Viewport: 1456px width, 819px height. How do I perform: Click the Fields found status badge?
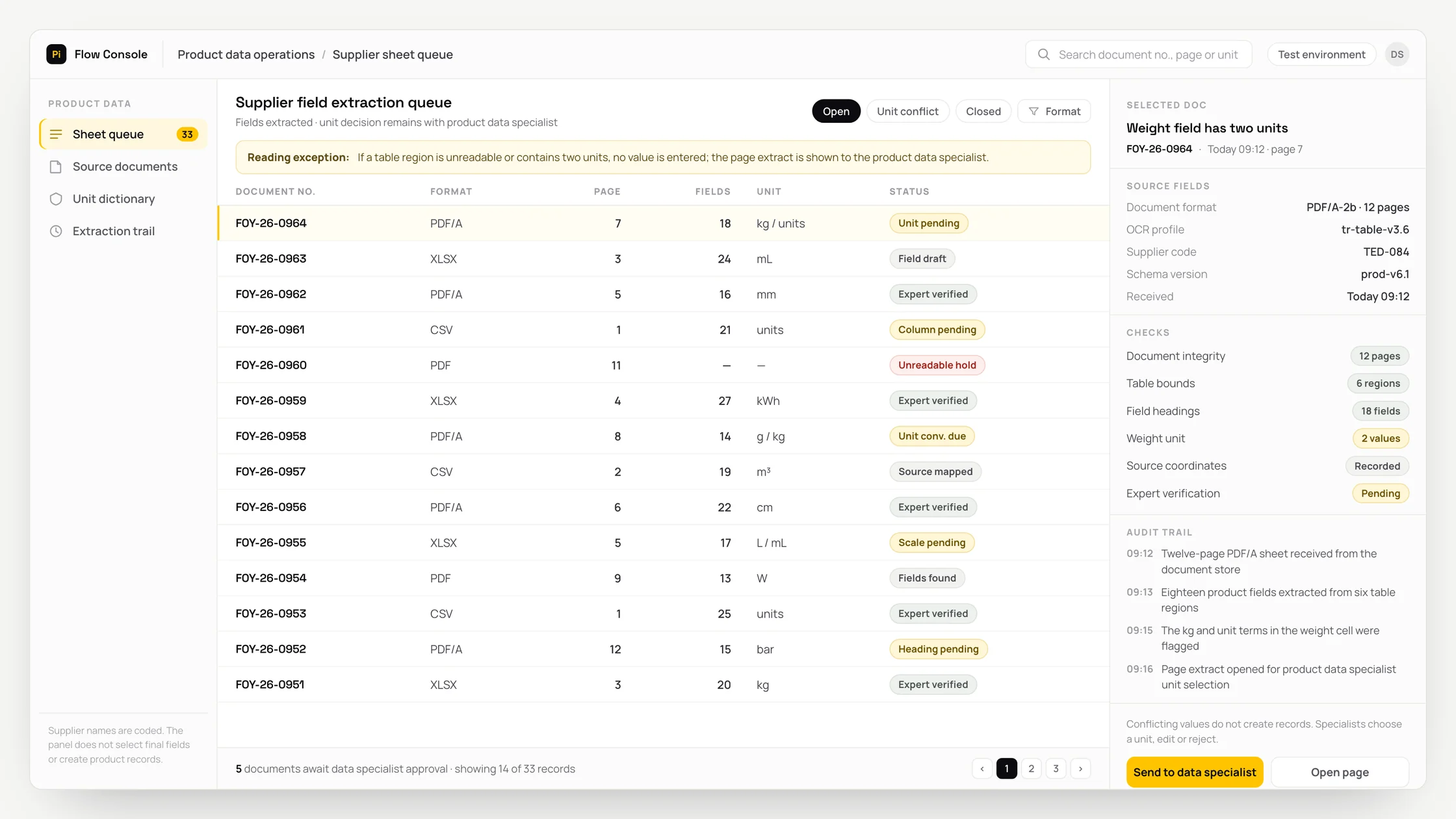(927, 578)
